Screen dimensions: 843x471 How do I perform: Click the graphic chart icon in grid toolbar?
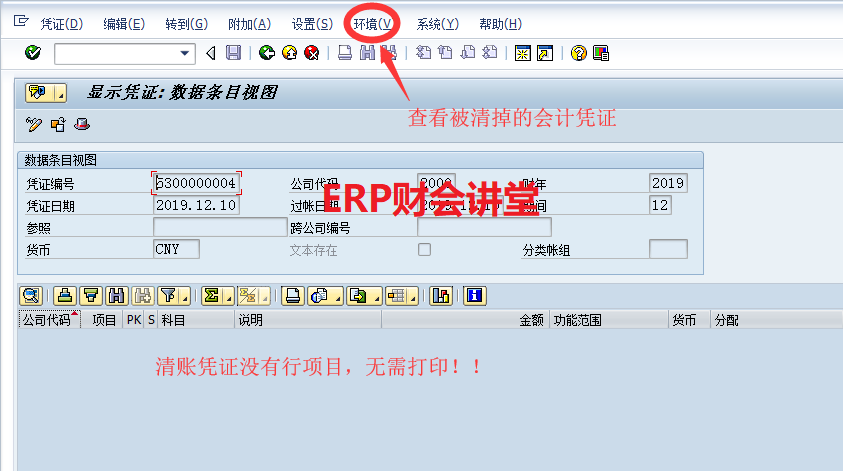tap(441, 295)
